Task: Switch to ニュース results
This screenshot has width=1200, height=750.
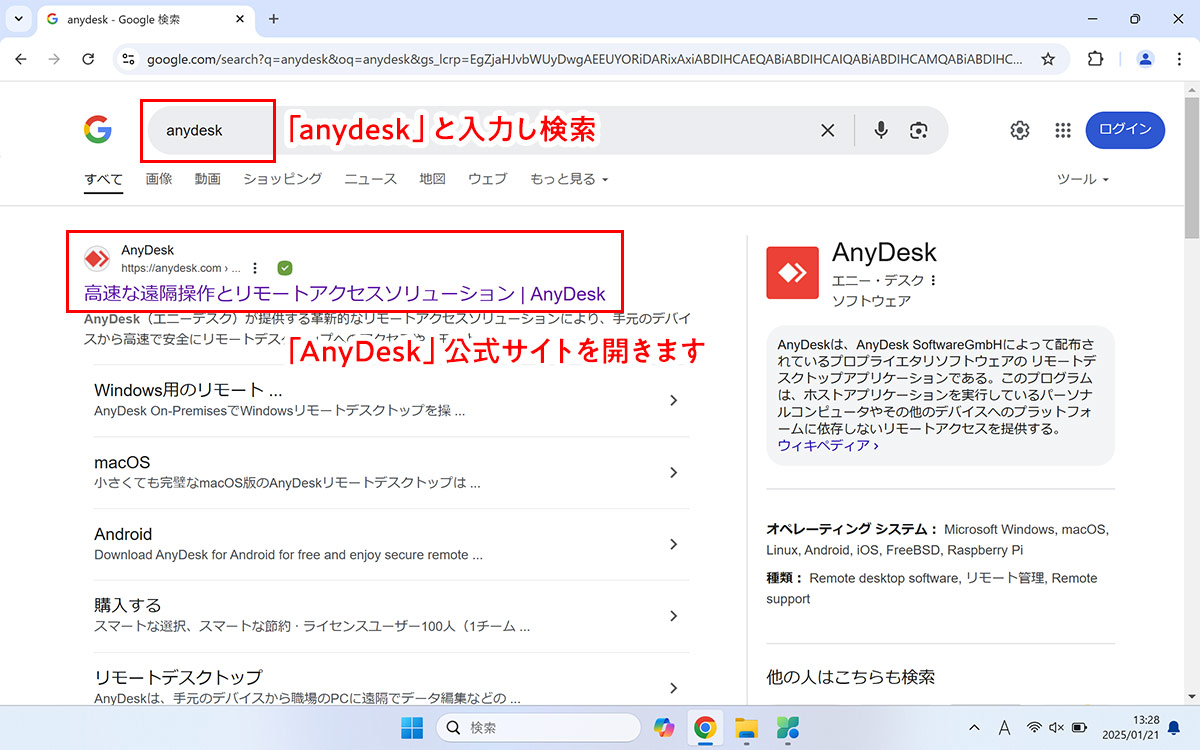Action: (371, 179)
